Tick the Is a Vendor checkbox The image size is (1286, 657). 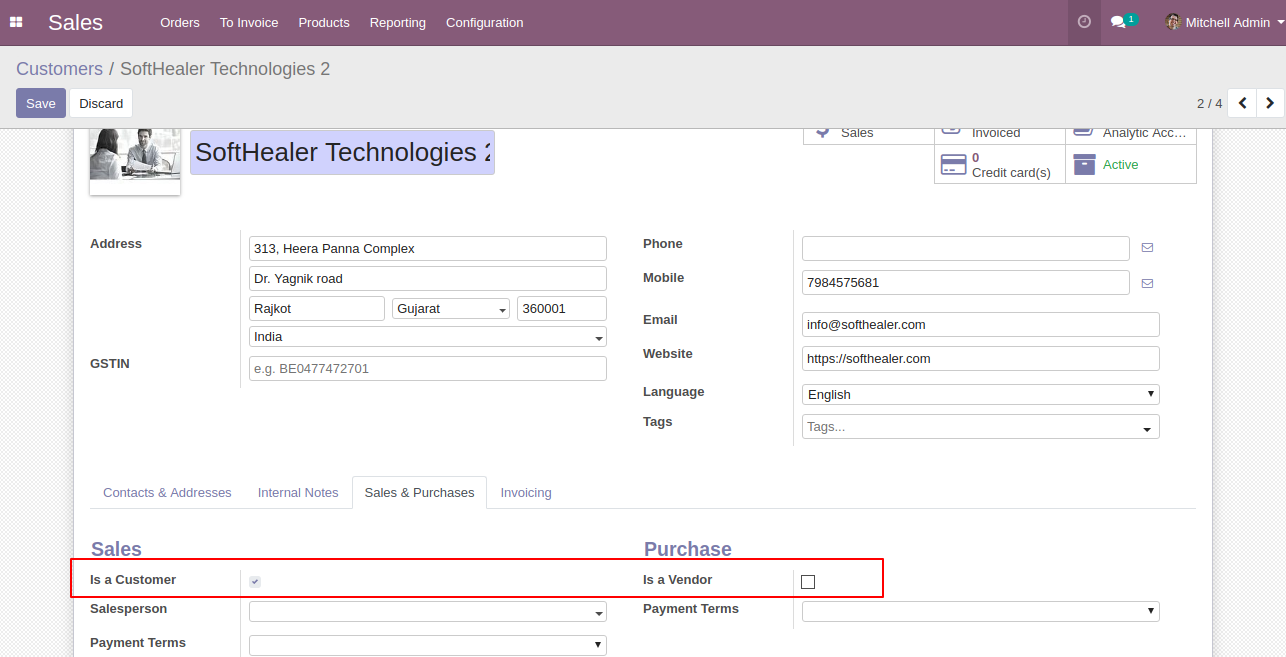(x=808, y=582)
